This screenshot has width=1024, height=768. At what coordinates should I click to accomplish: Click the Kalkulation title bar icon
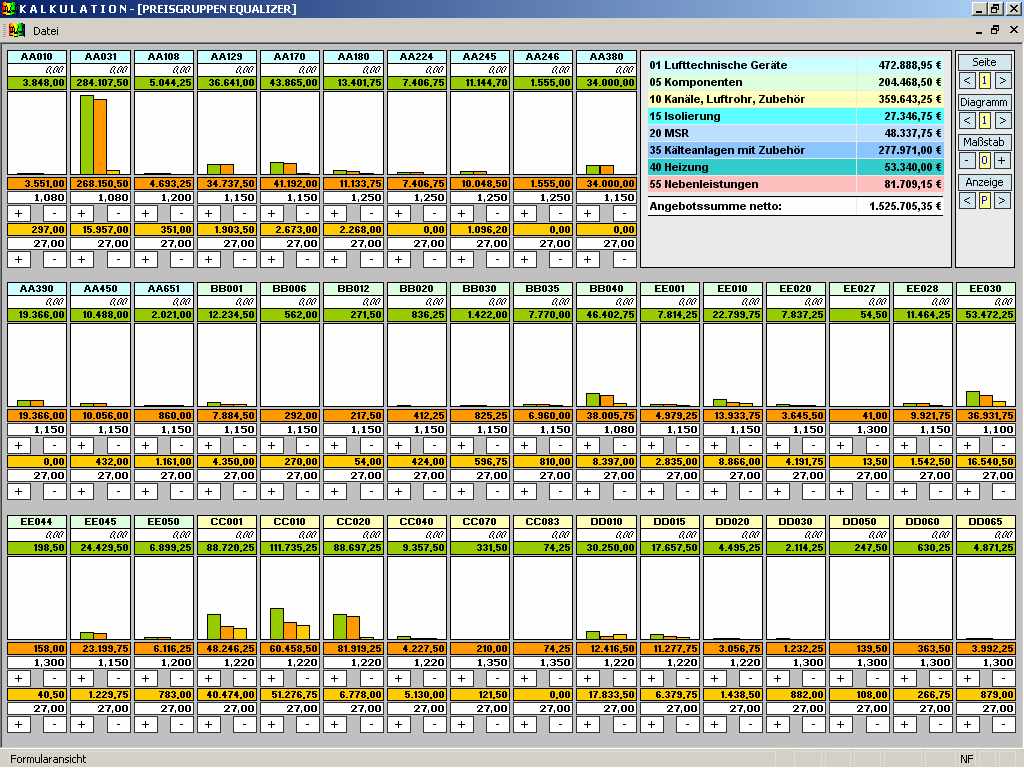[x=9, y=9]
